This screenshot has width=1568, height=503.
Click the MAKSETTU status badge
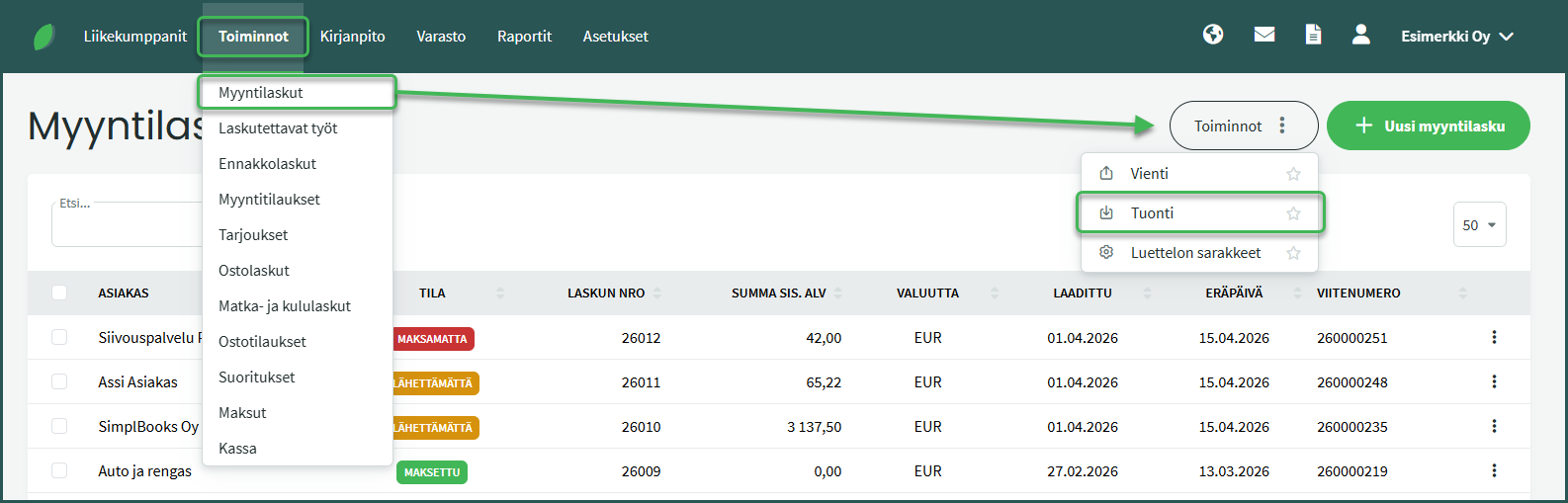pos(432,472)
